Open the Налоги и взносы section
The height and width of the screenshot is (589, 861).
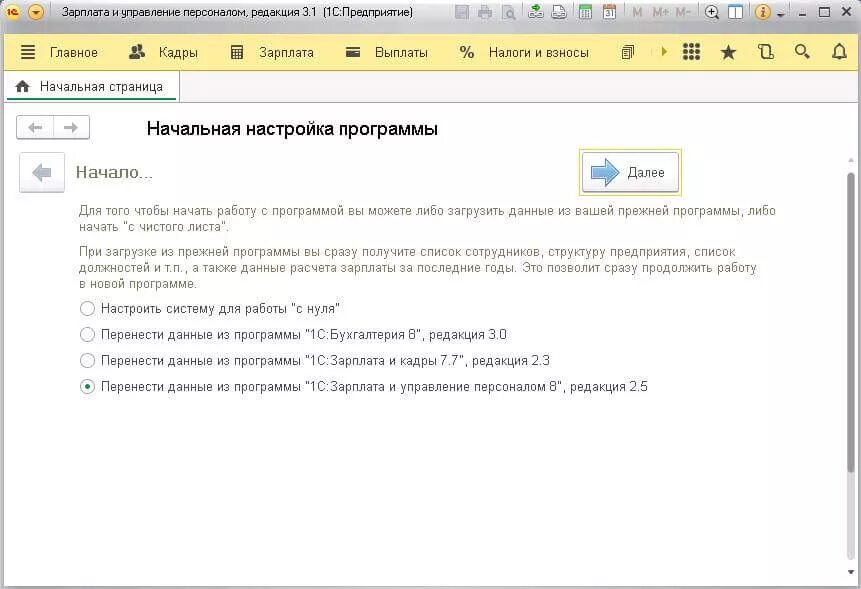click(539, 53)
